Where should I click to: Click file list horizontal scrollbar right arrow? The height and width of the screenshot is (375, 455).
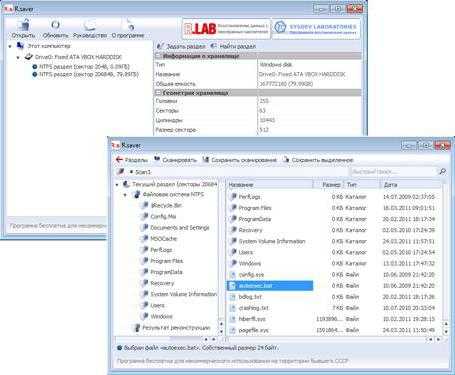click(x=439, y=339)
